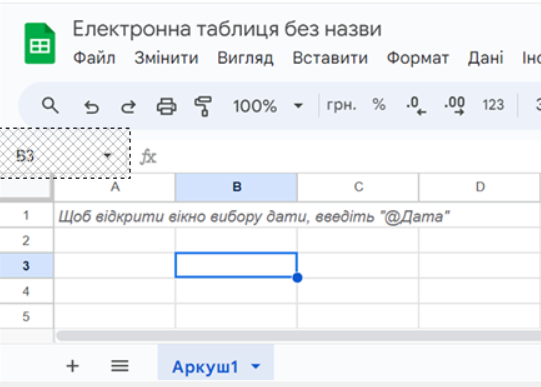Open the Google Sheets home icon

click(40, 43)
